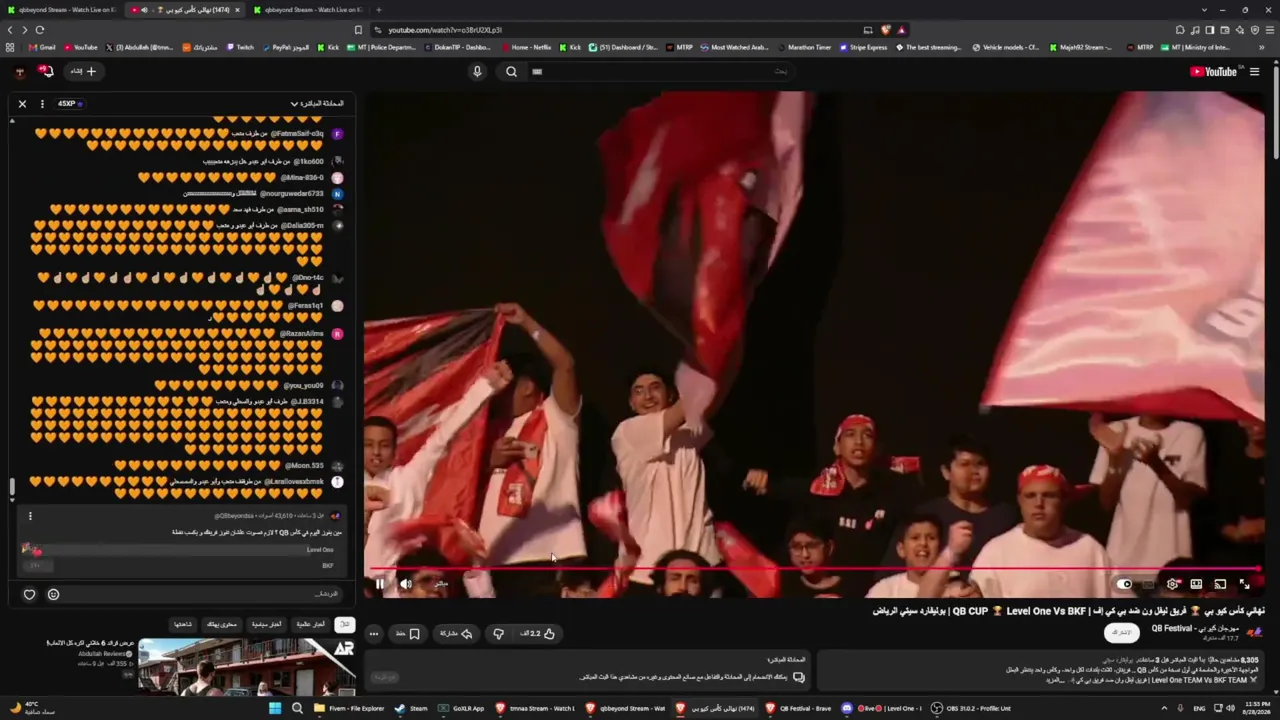Open Home - Netflix bookmark

tap(526, 47)
